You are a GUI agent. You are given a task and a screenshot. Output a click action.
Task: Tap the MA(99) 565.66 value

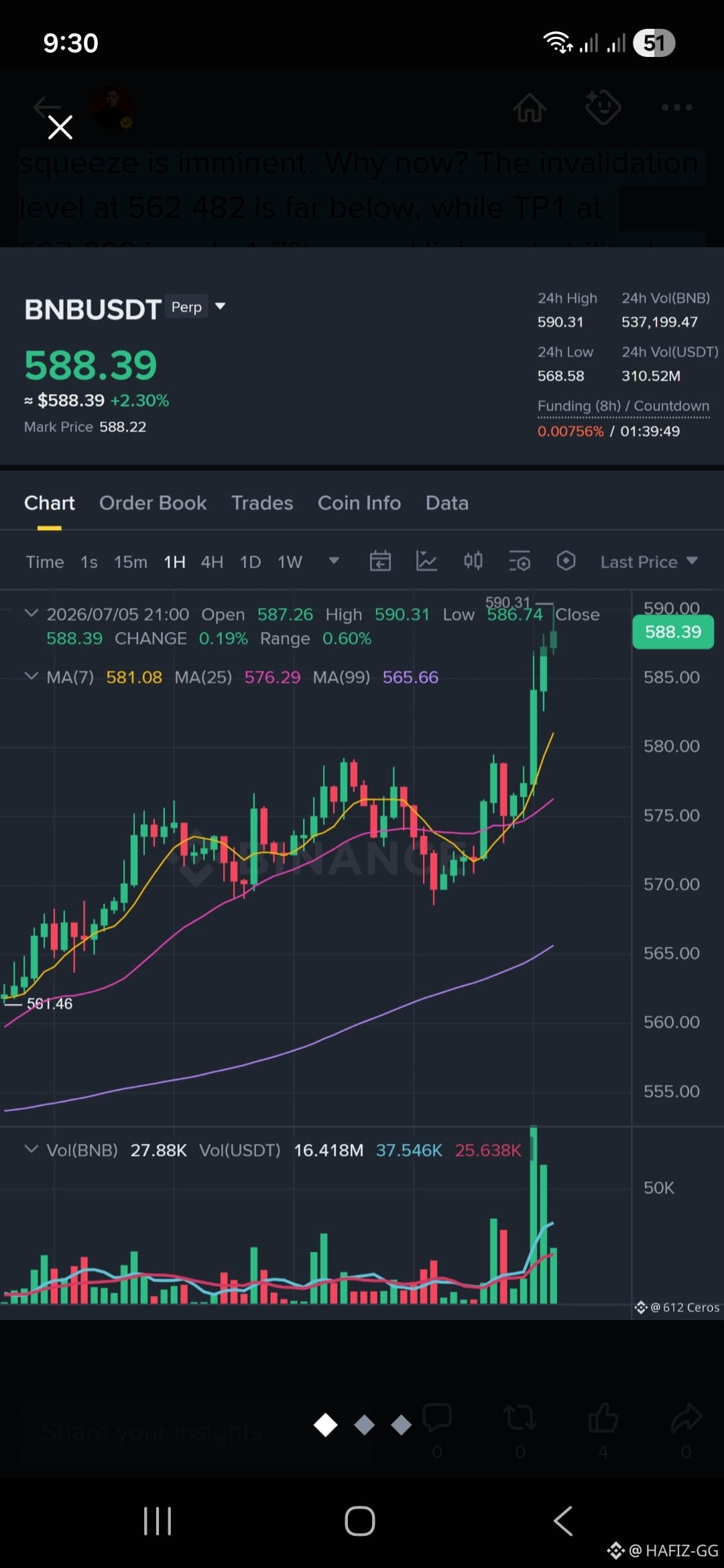pos(410,677)
